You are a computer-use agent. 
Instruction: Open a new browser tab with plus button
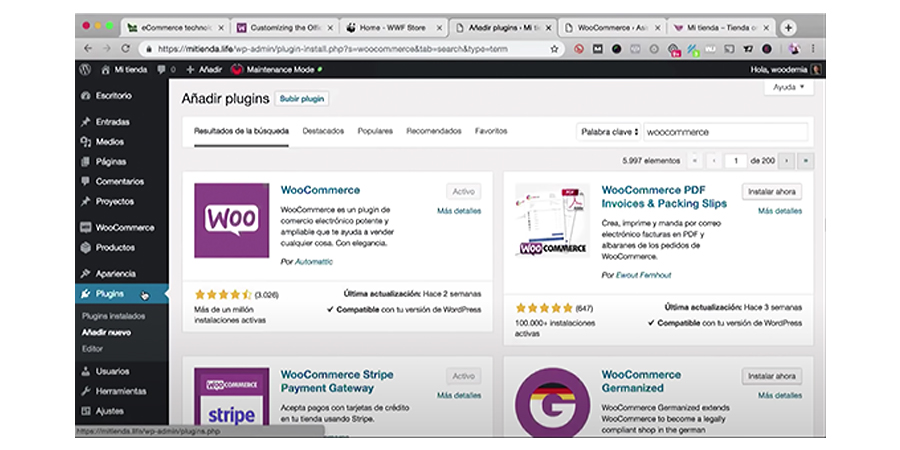[x=789, y=28]
